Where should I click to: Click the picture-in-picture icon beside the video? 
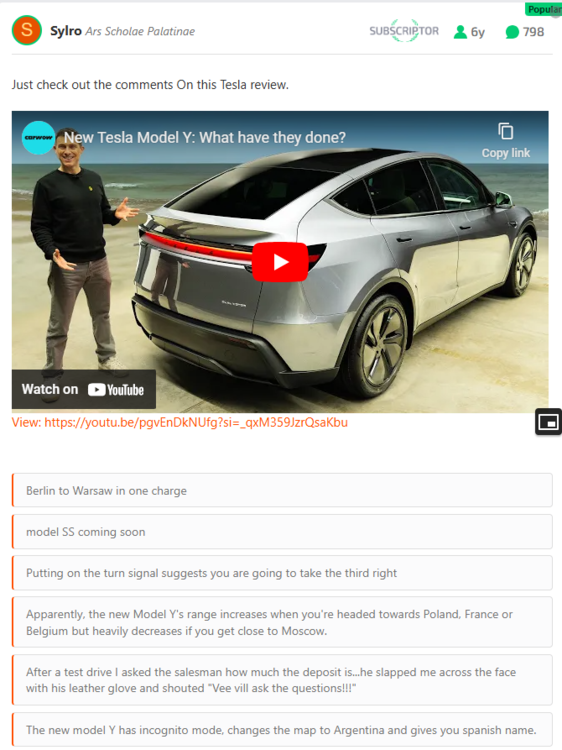pyautogui.click(x=548, y=422)
